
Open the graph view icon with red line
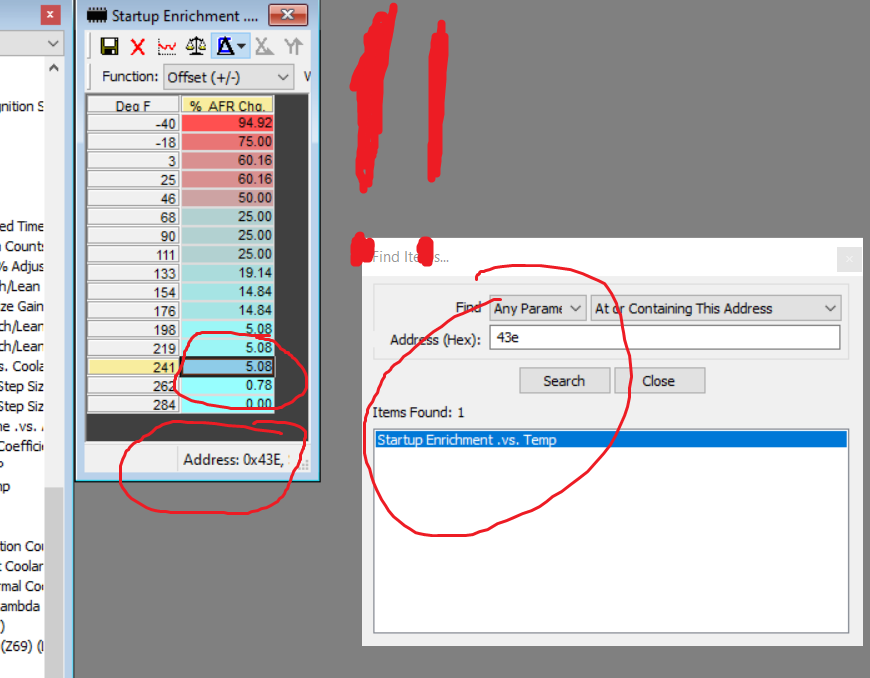(x=167, y=46)
